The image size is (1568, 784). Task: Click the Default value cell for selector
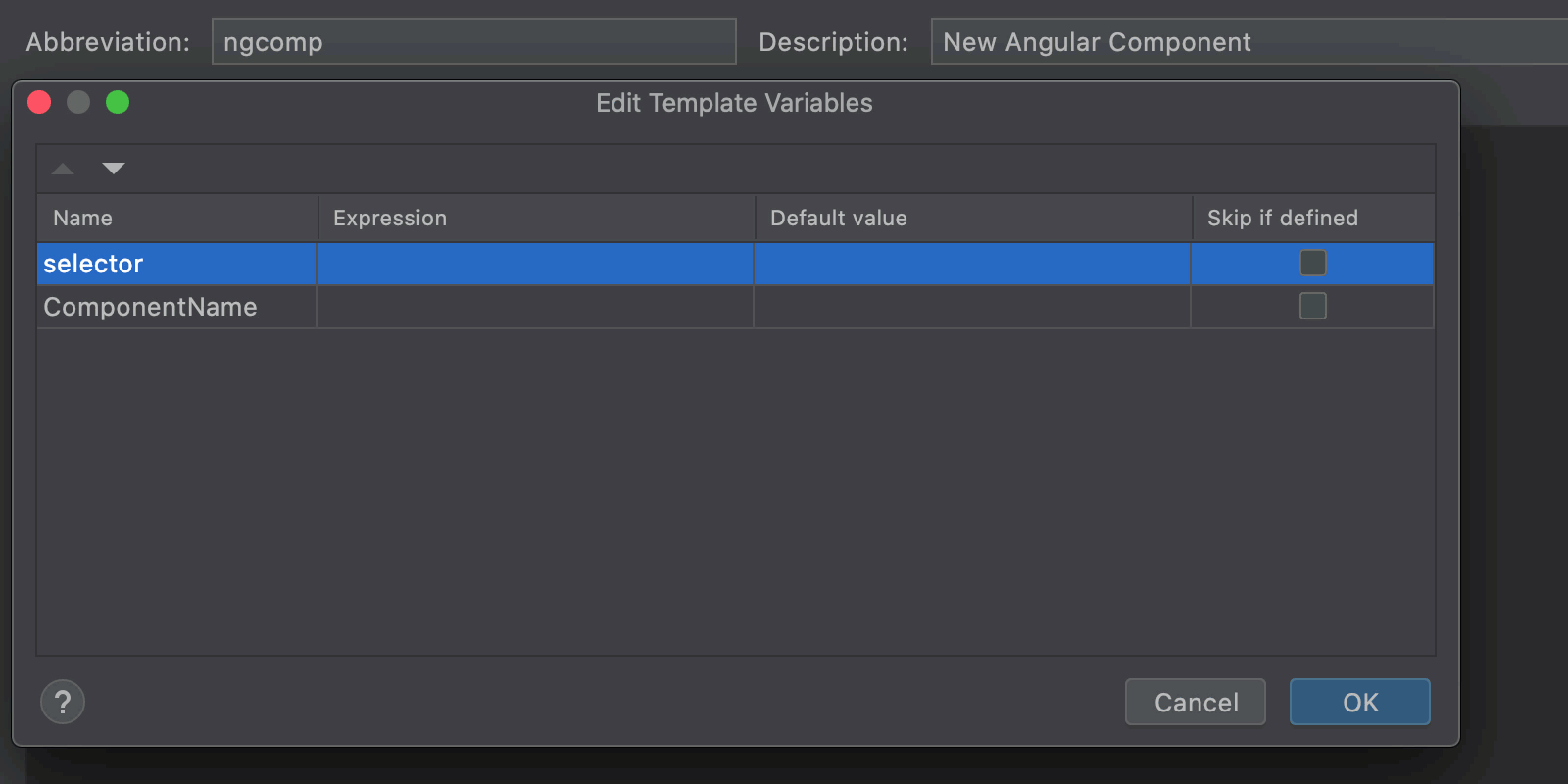[x=971, y=264]
